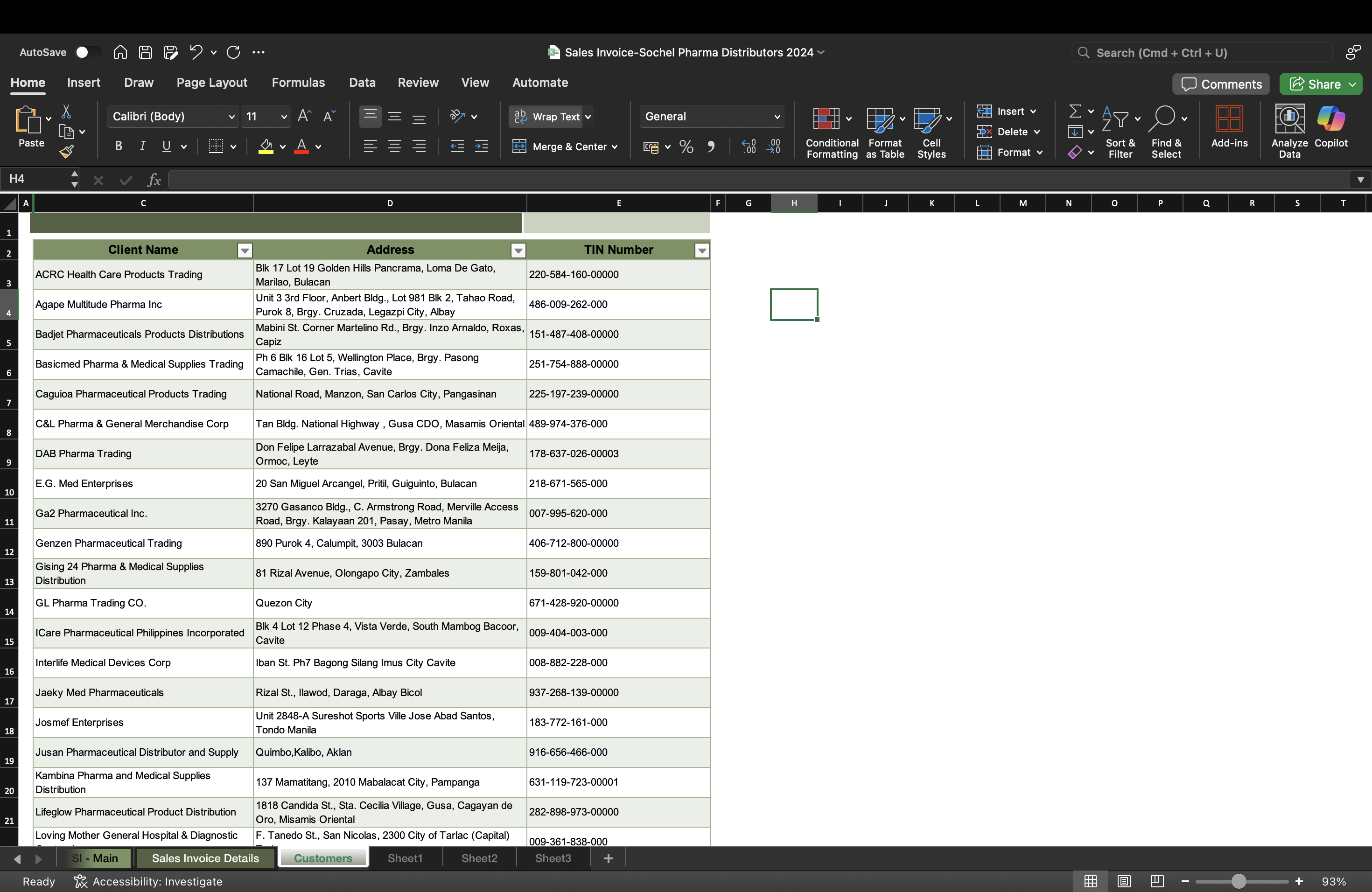This screenshot has width=1372, height=892.
Task: Click the Fill Color yellow swatch
Action: click(x=266, y=147)
